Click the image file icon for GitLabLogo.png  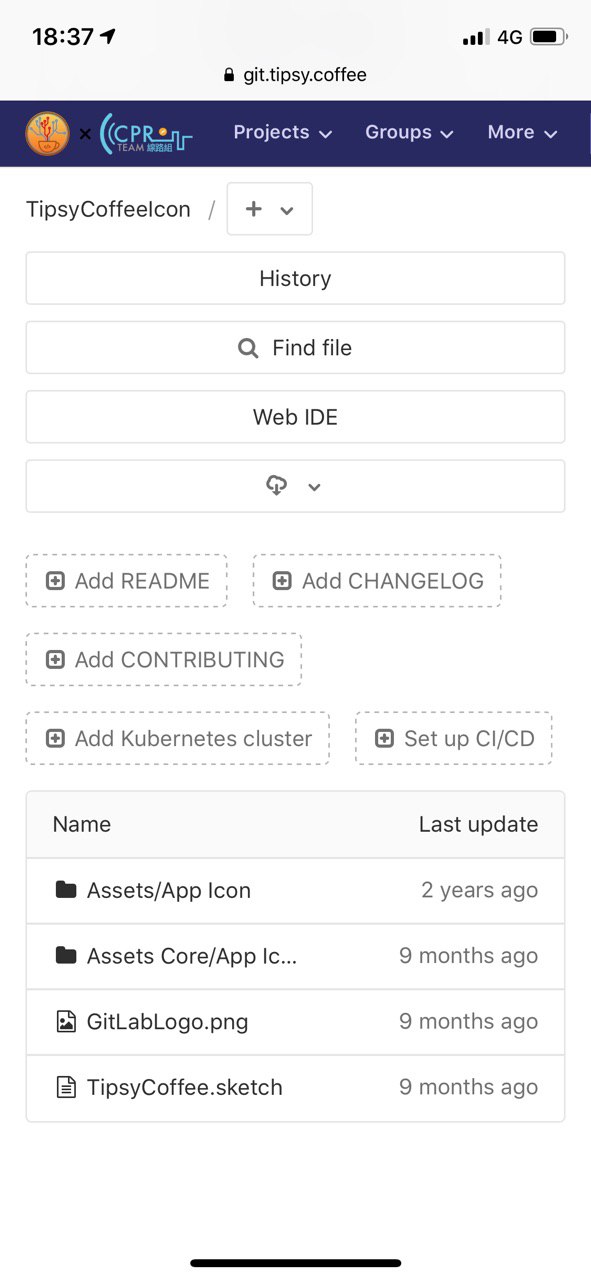(x=66, y=1021)
